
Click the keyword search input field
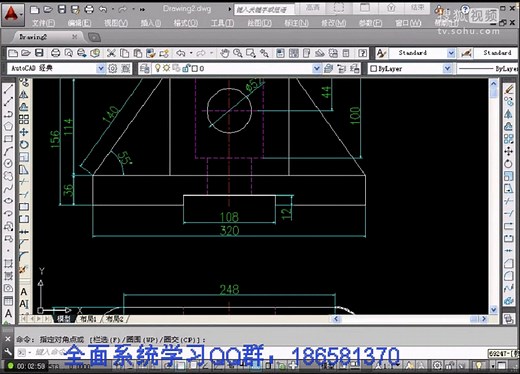265,10
